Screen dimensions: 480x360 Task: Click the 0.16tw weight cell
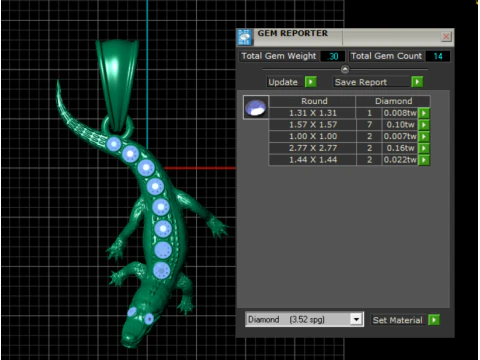pyautogui.click(x=400, y=148)
